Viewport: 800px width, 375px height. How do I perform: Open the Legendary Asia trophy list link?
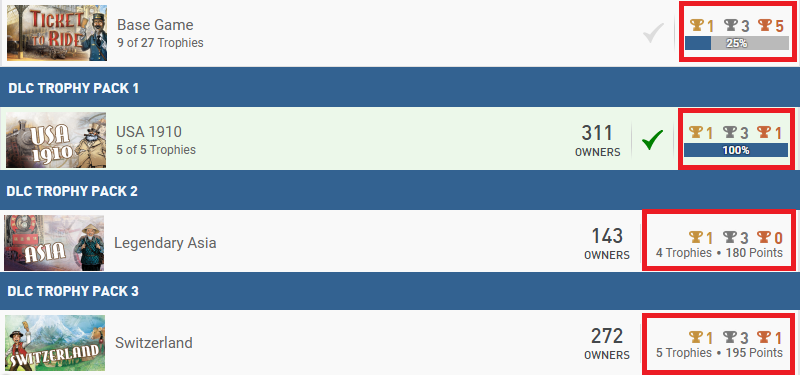click(165, 242)
